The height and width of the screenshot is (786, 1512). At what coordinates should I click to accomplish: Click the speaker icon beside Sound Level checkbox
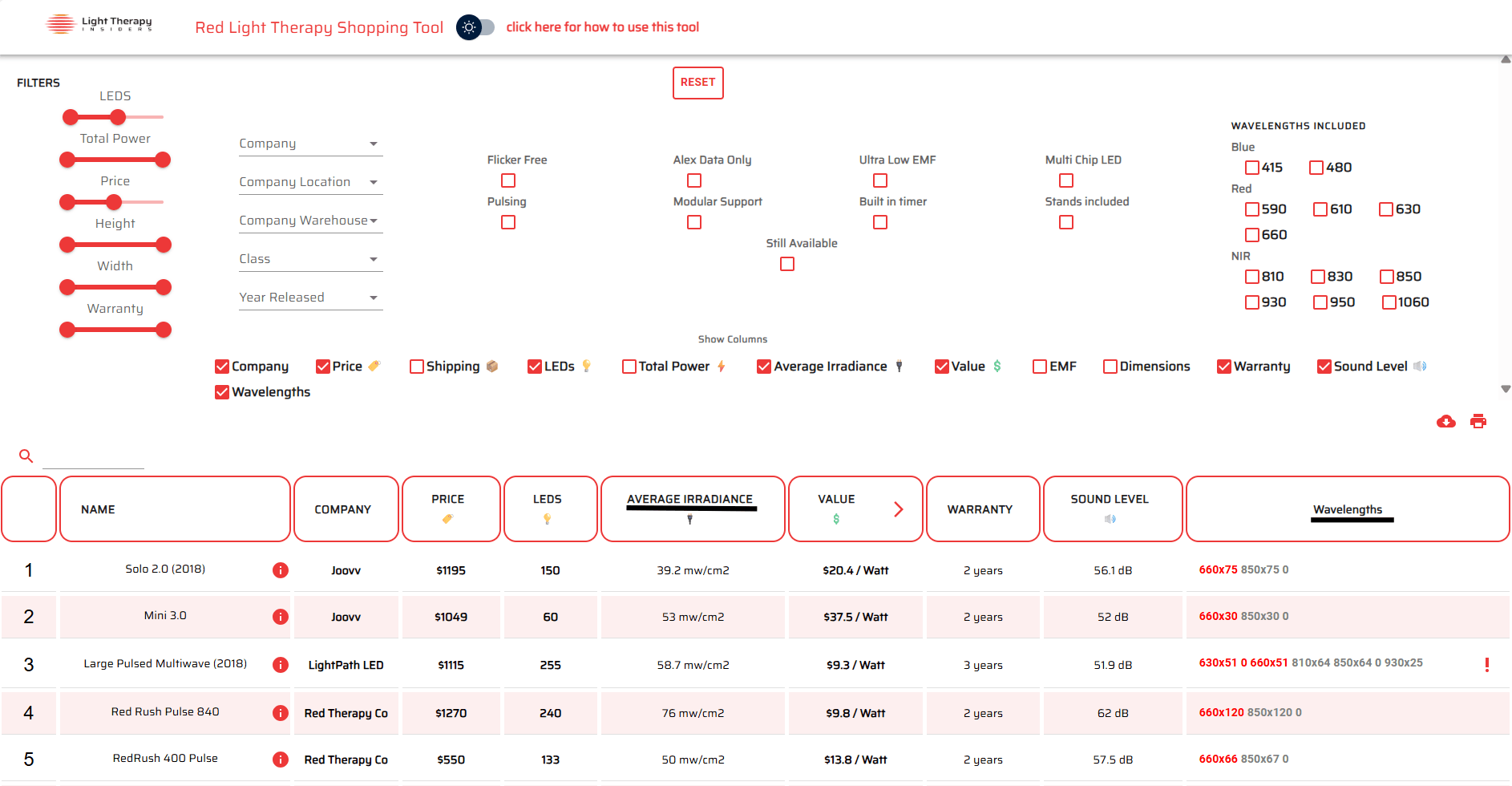pyautogui.click(x=1420, y=366)
